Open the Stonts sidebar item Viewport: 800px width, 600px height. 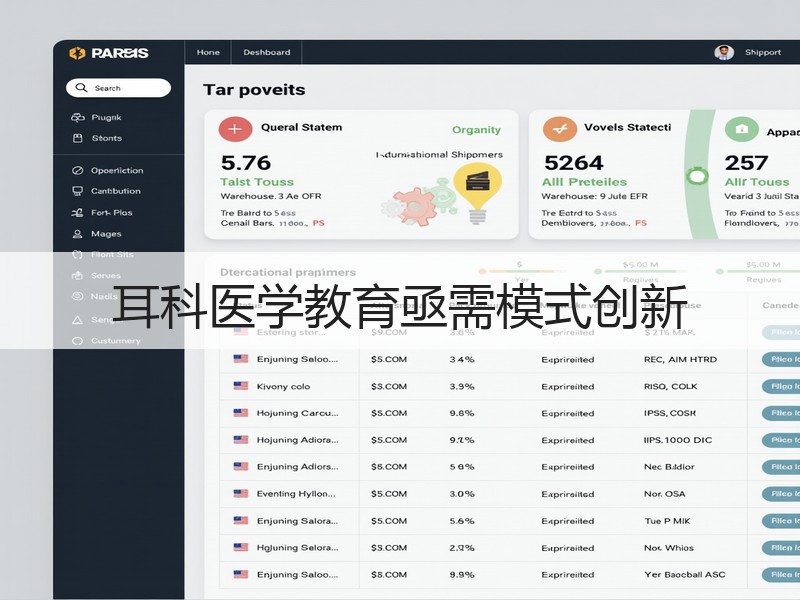click(107, 138)
